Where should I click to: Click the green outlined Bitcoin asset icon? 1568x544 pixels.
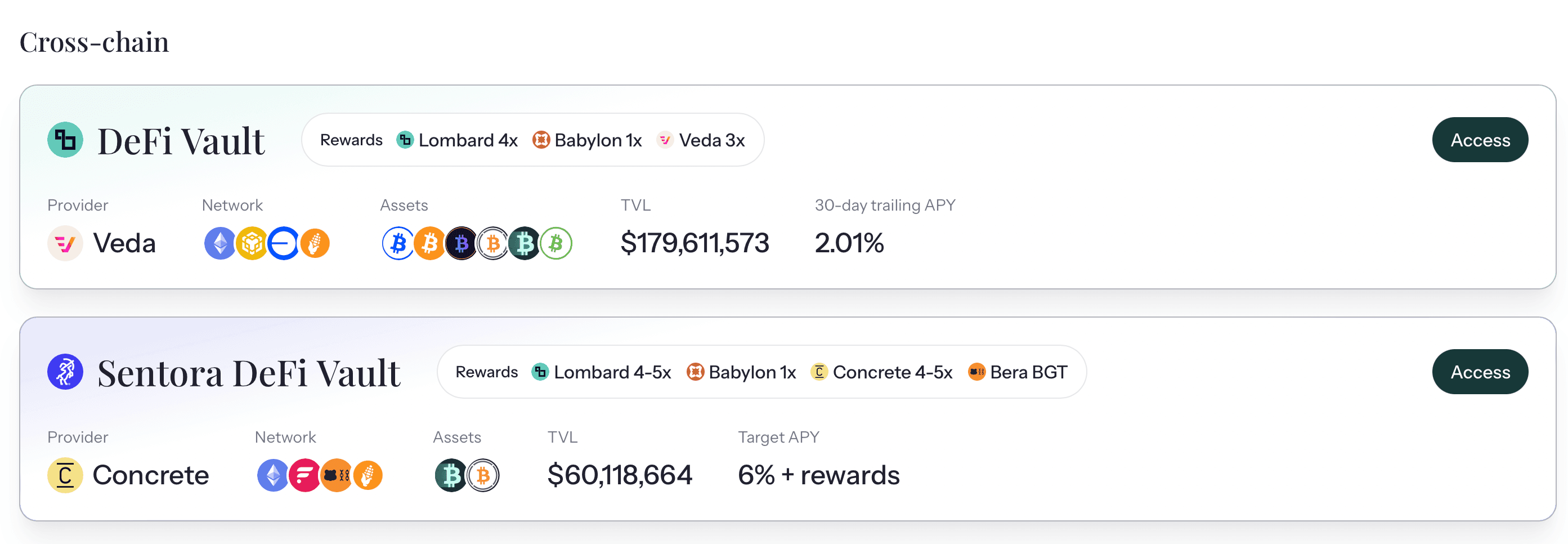[557, 244]
